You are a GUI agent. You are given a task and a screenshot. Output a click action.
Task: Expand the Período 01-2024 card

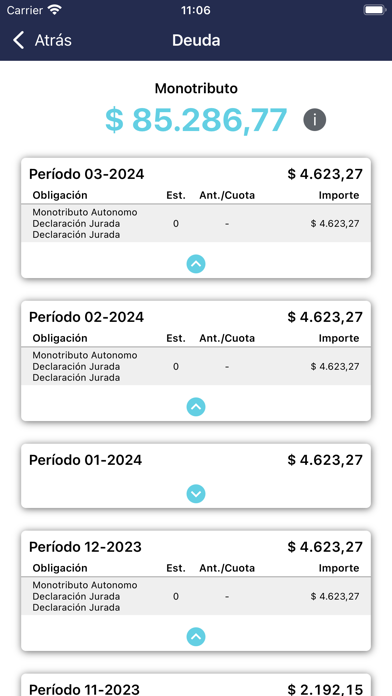tap(196, 494)
